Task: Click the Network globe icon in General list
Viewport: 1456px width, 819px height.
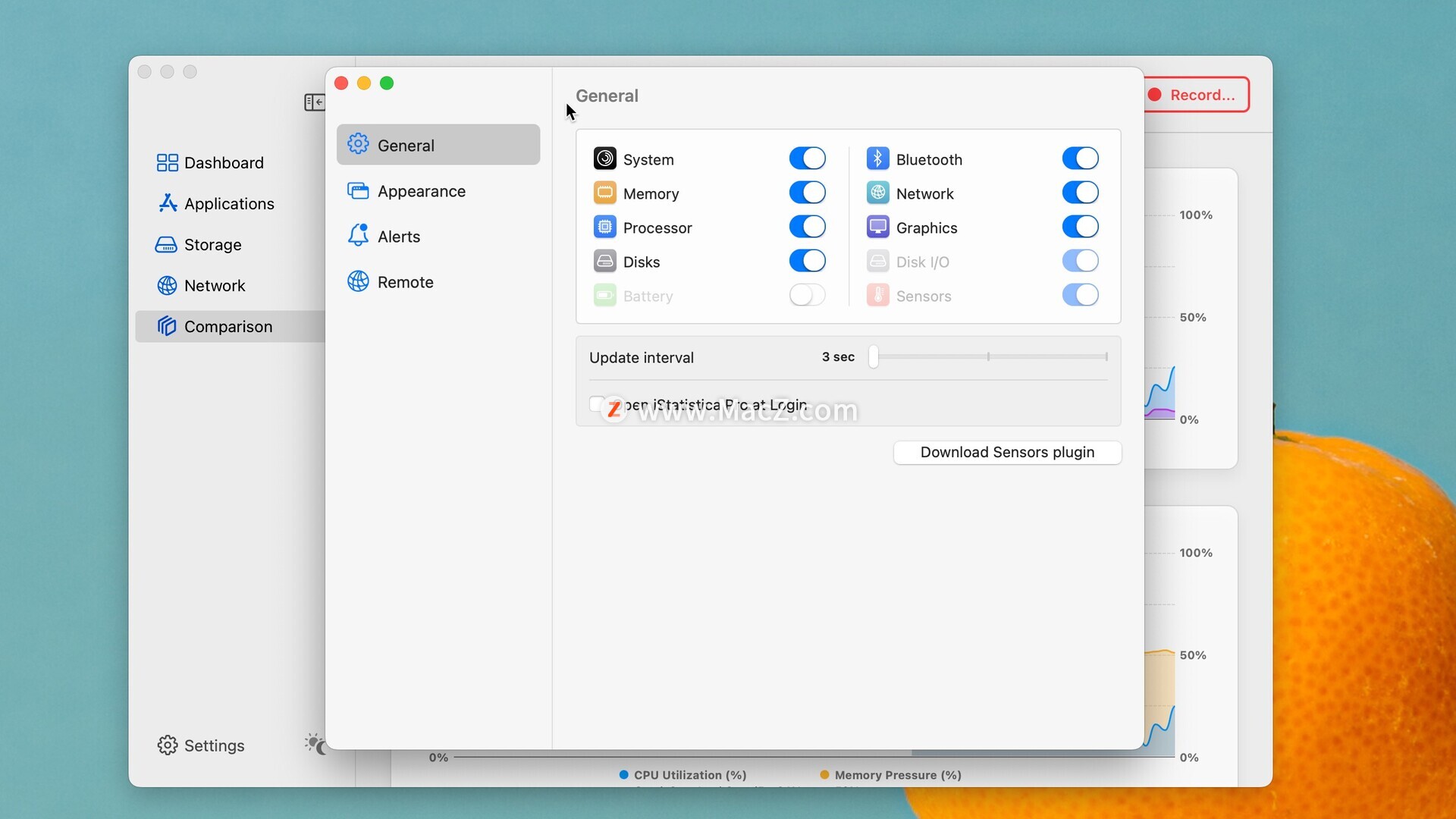Action: tap(877, 193)
